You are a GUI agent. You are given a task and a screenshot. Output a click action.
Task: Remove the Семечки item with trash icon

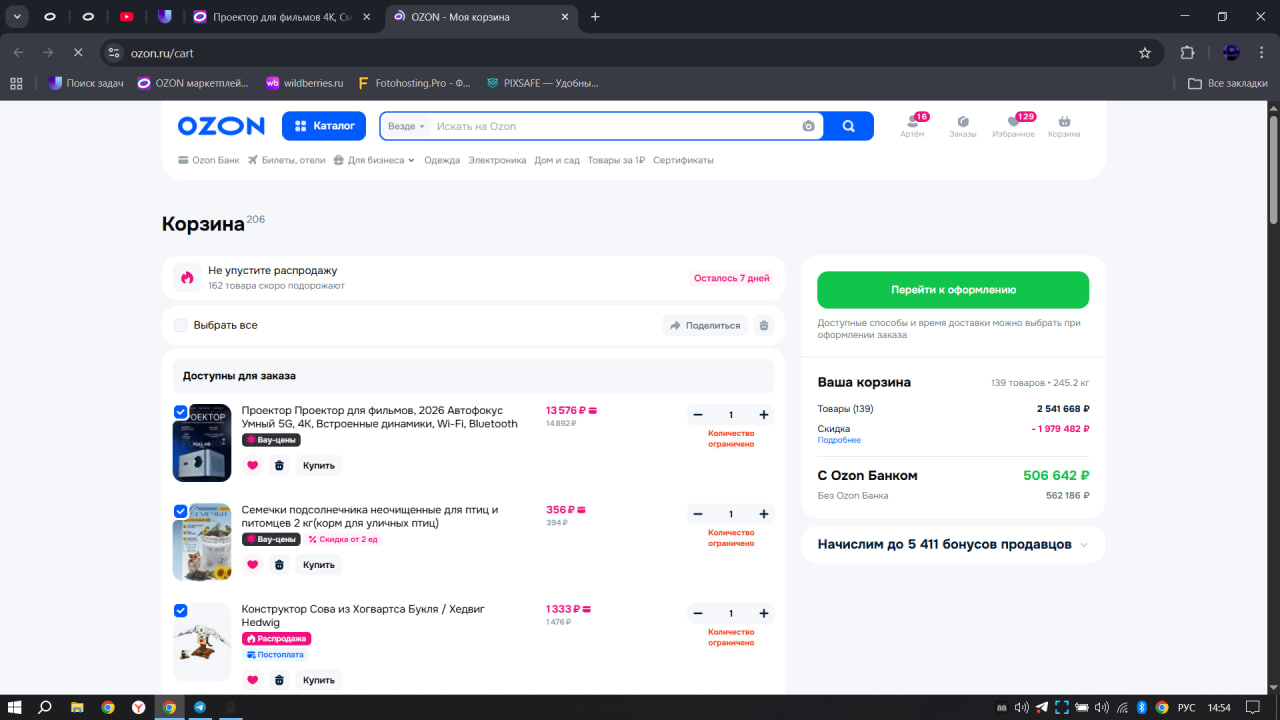tap(279, 564)
